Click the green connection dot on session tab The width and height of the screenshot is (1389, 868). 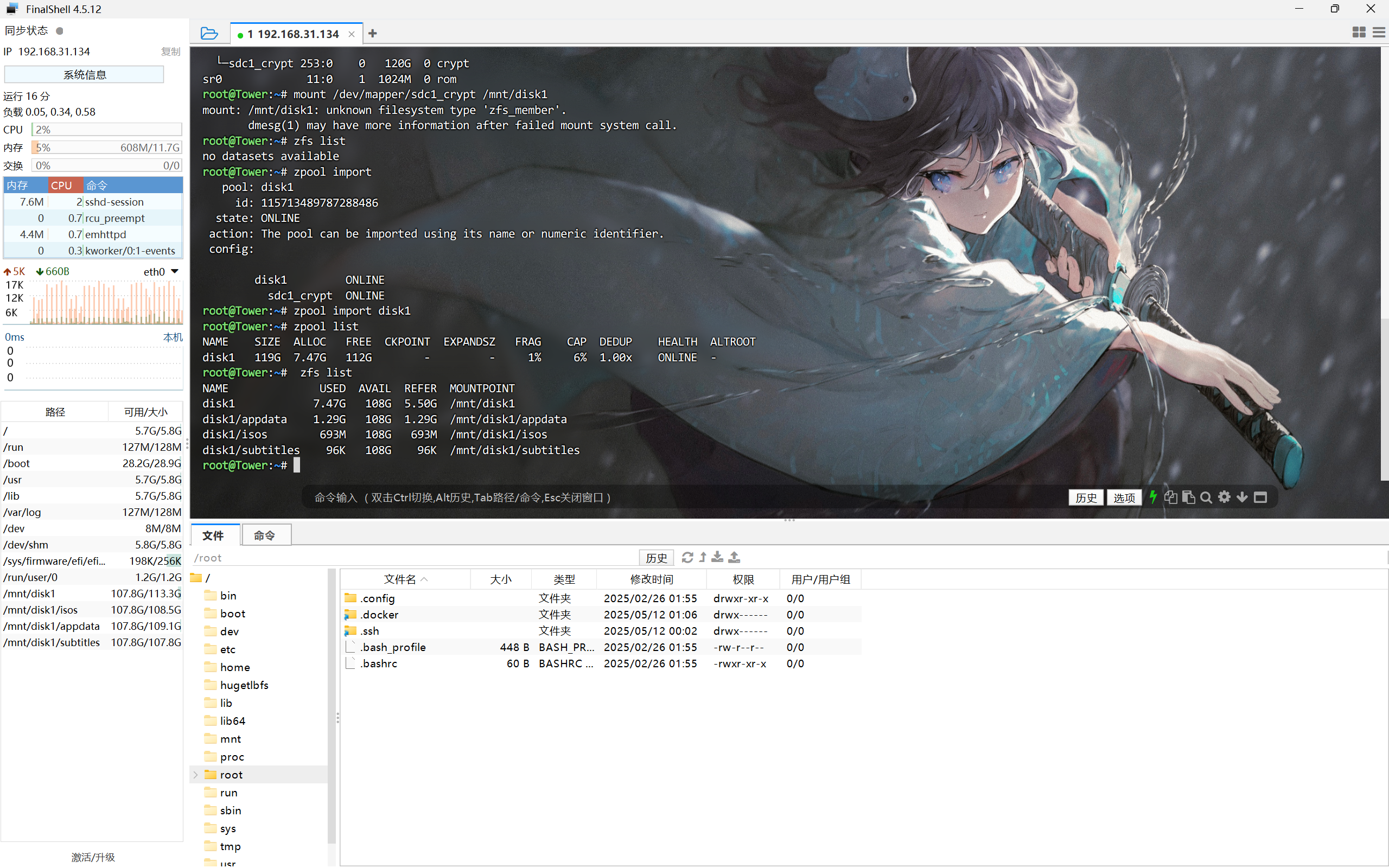coord(240,35)
